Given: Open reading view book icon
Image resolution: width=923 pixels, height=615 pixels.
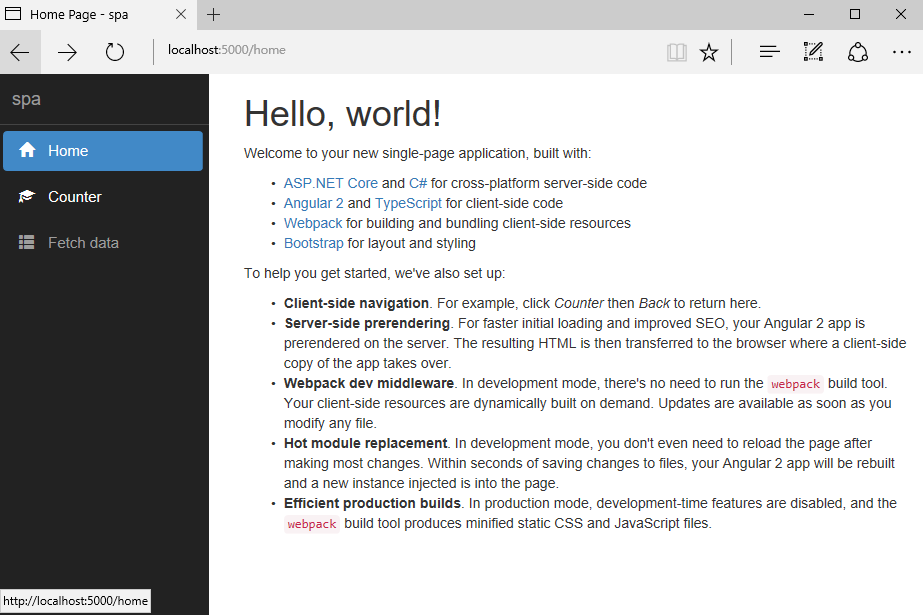Looking at the screenshot, I should [x=677, y=52].
